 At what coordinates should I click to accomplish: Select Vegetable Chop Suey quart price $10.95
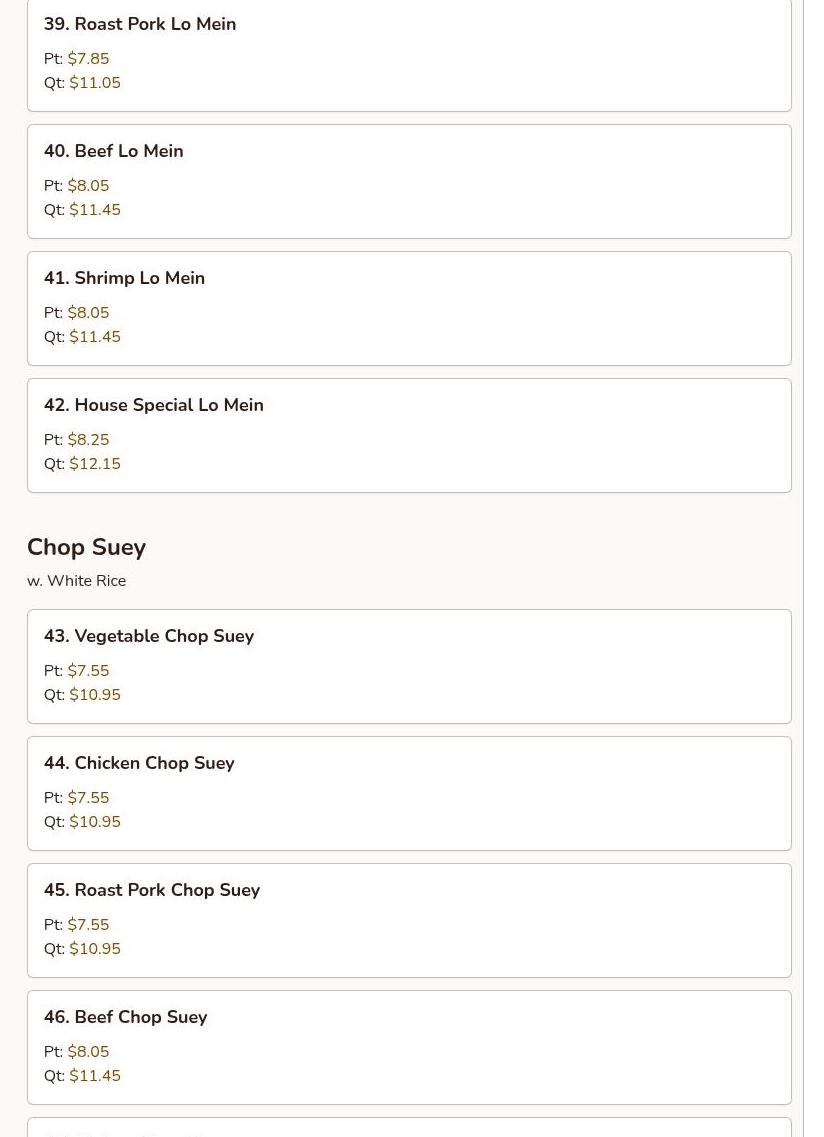95,695
